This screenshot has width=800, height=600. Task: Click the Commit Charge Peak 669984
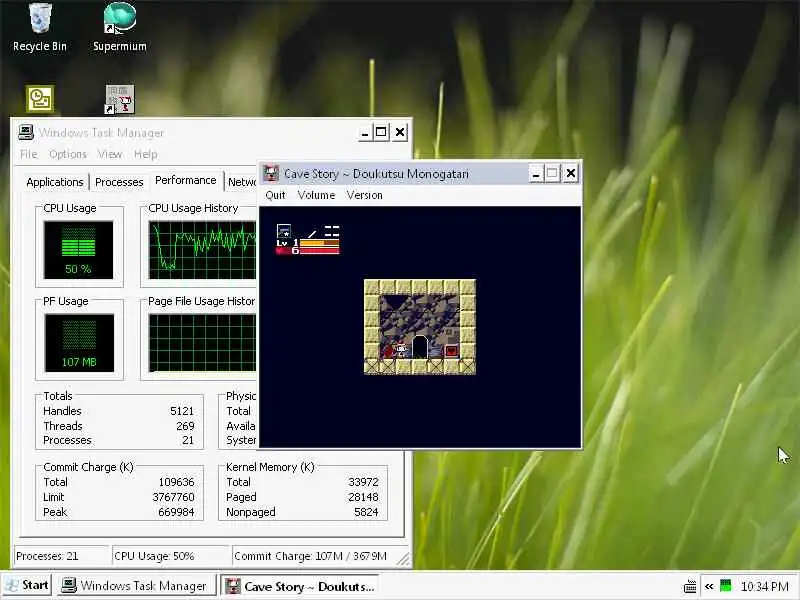click(176, 512)
